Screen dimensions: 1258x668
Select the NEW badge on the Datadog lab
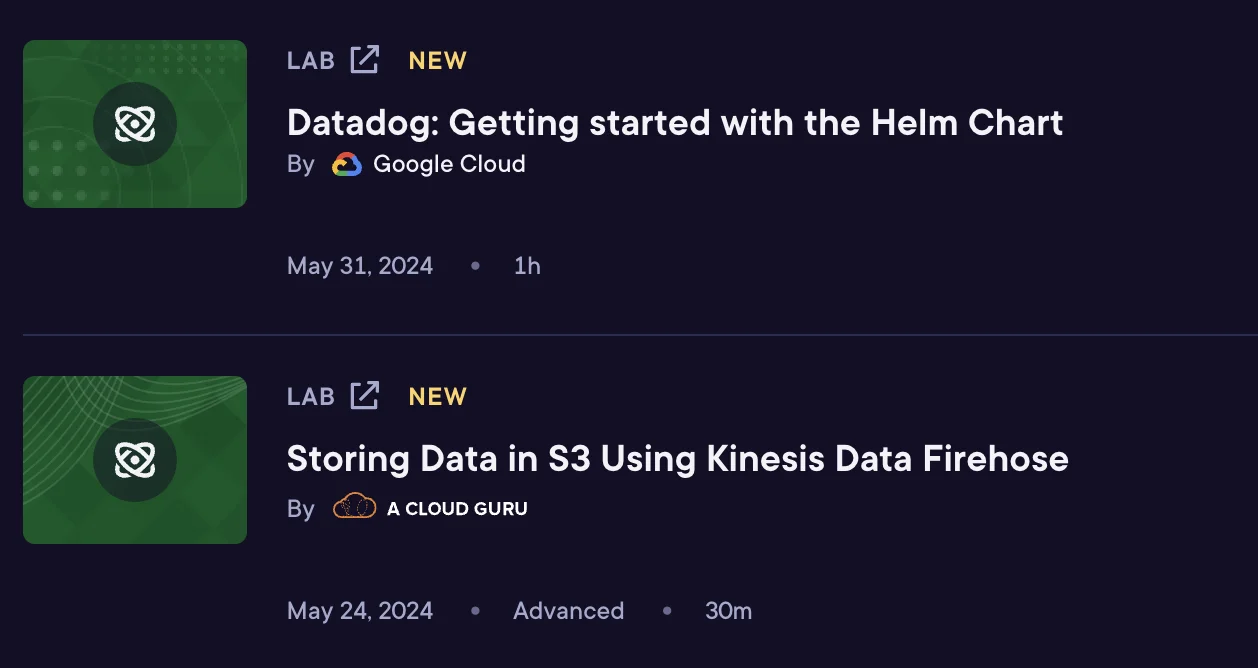pyautogui.click(x=436, y=60)
